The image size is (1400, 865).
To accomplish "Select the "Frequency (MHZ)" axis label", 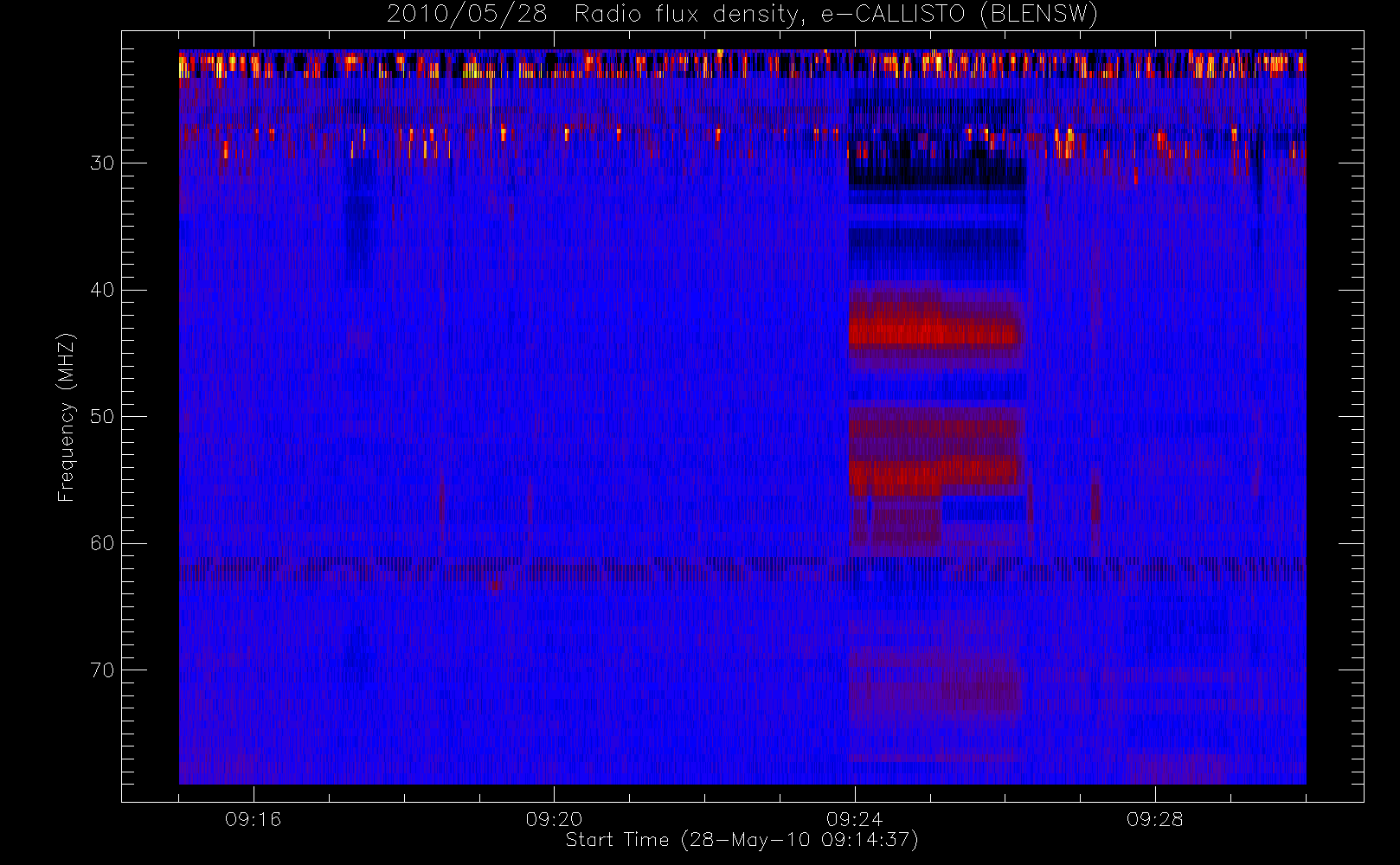I will pyautogui.click(x=66, y=417).
